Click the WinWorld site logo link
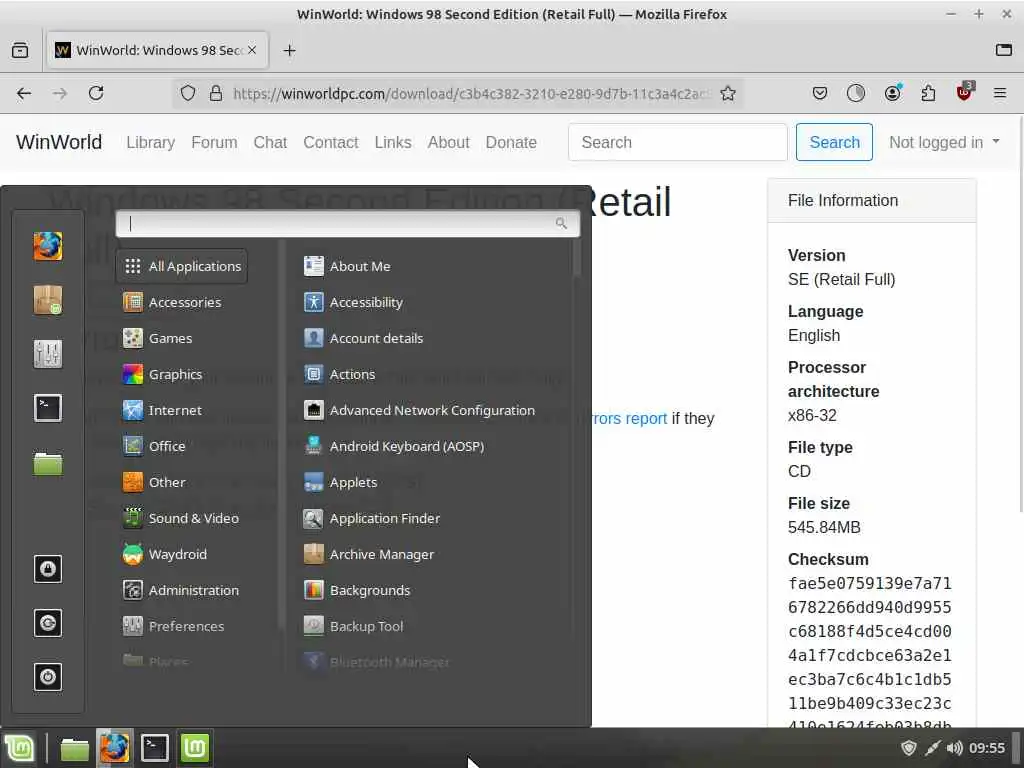The height and width of the screenshot is (768, 1024). (x=59, y=142)
